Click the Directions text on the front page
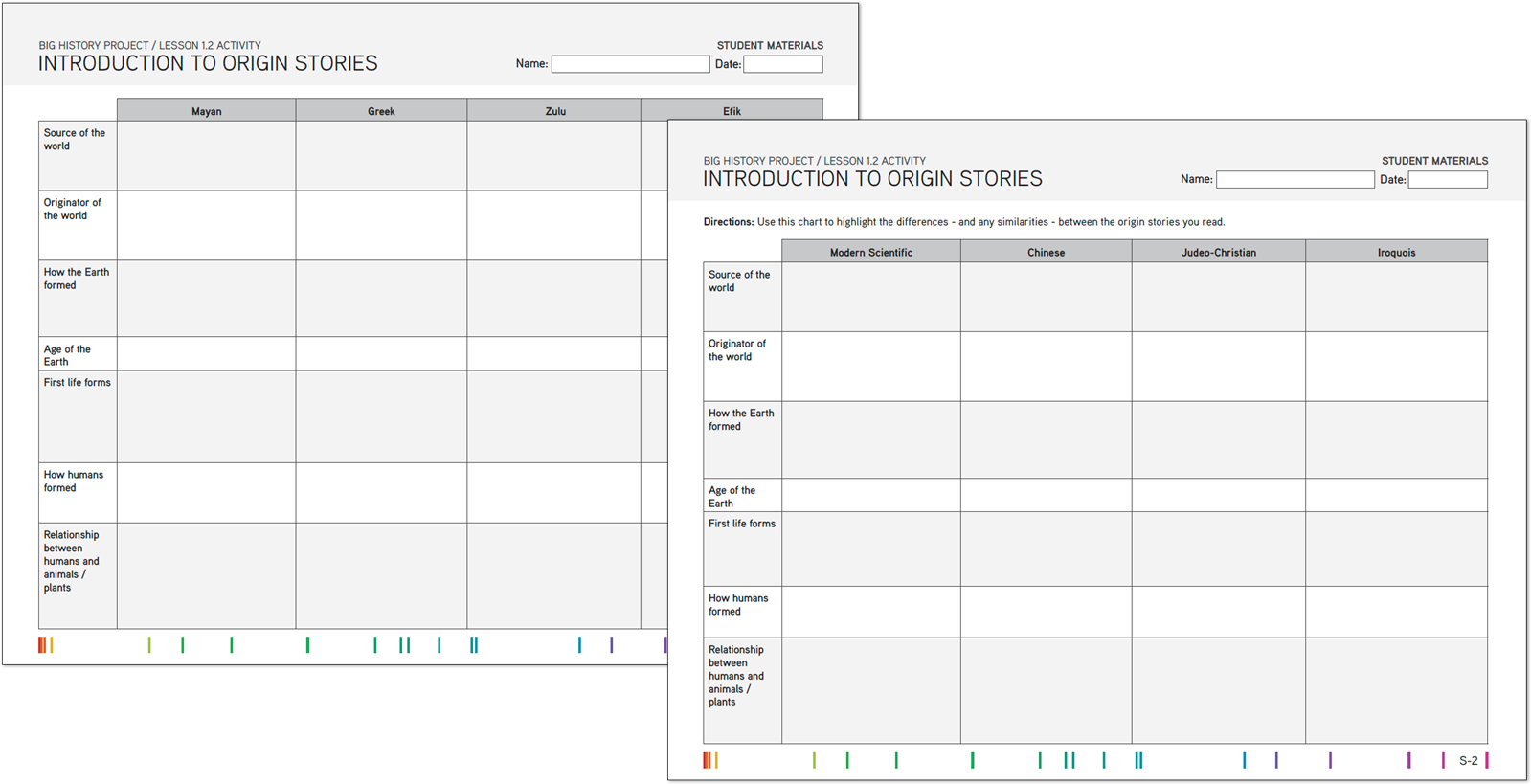The height and width of the screenshot is (784, 1531). coord(963,222)
